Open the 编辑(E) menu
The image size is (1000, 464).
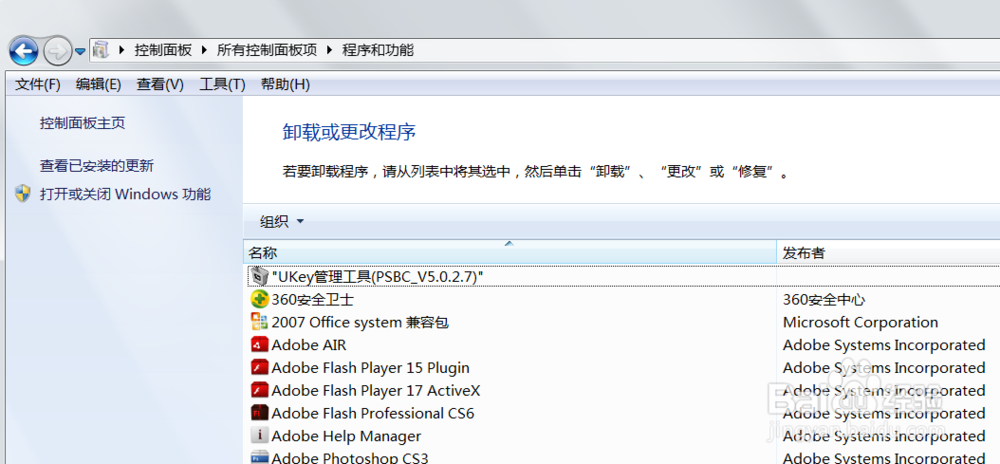(98, 84)
